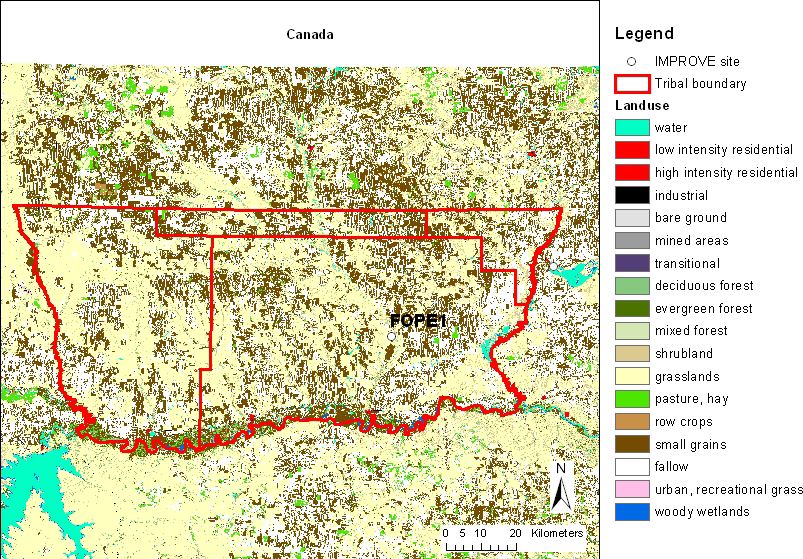The image size is (803, 559).
Task: Click the small grains brown swatch
Action: tap(632, 444)
